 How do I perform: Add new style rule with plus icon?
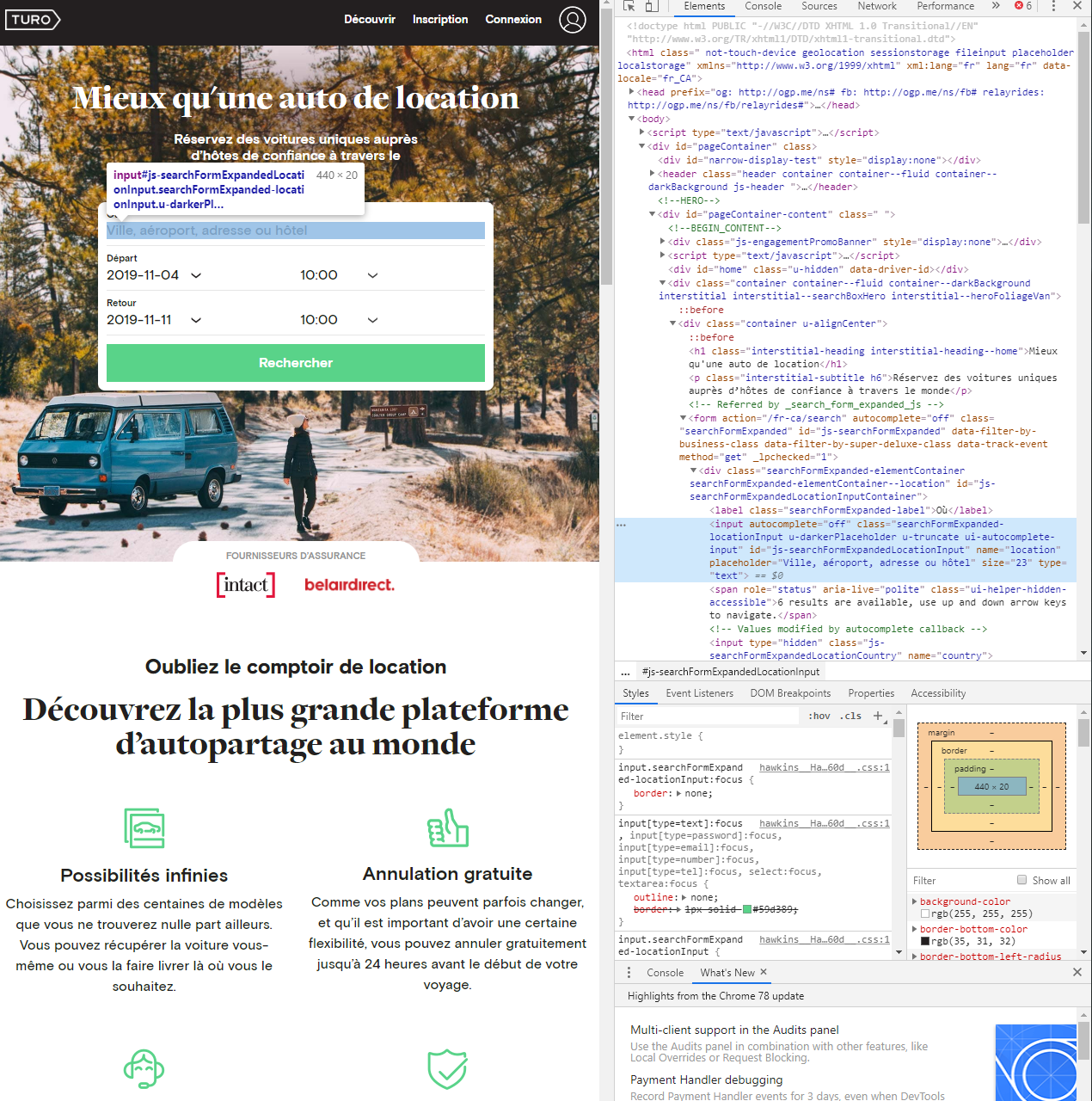878,716
